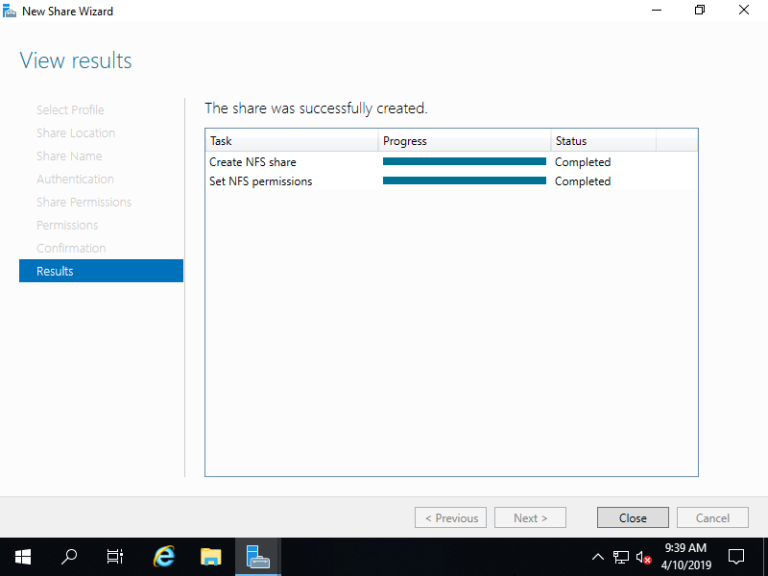Screen dimensions: 768x576
Task: Open the clock showing 9:39 AM
Action: pyautogui.click(x=685, y=556)
